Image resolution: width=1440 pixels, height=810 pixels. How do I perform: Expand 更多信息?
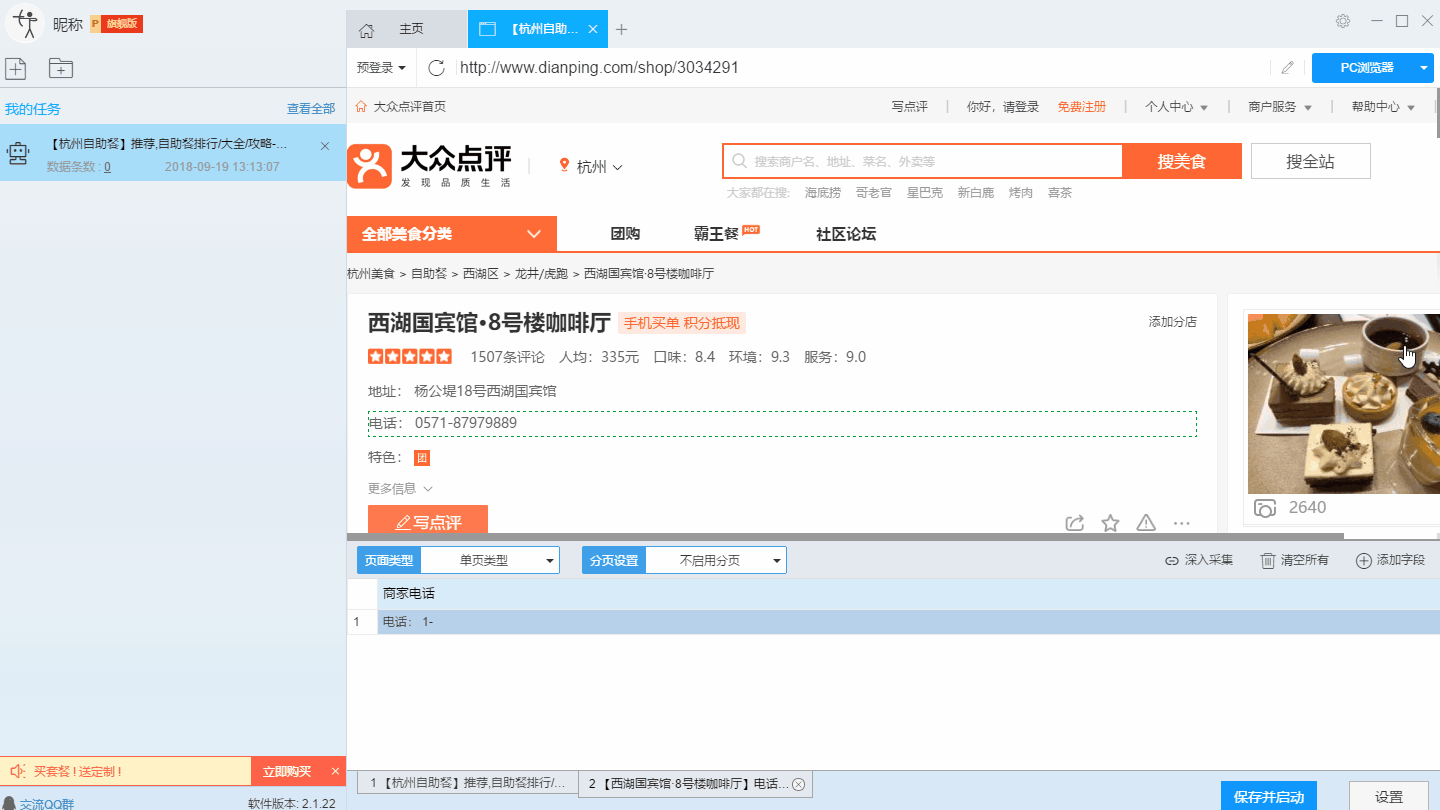400,489
